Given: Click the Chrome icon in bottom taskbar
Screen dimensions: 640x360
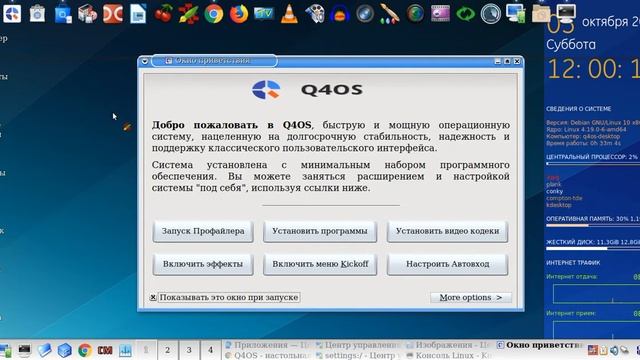Looking at the screenshot, I should coord(85,350).
